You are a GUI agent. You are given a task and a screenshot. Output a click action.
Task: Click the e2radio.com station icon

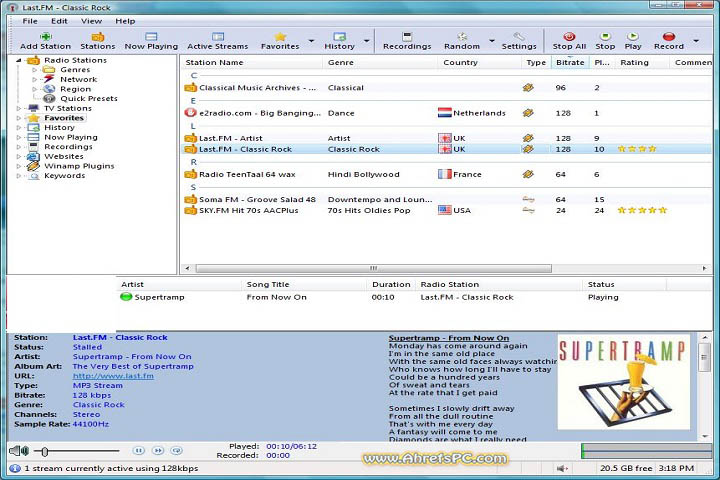[190, 113]
